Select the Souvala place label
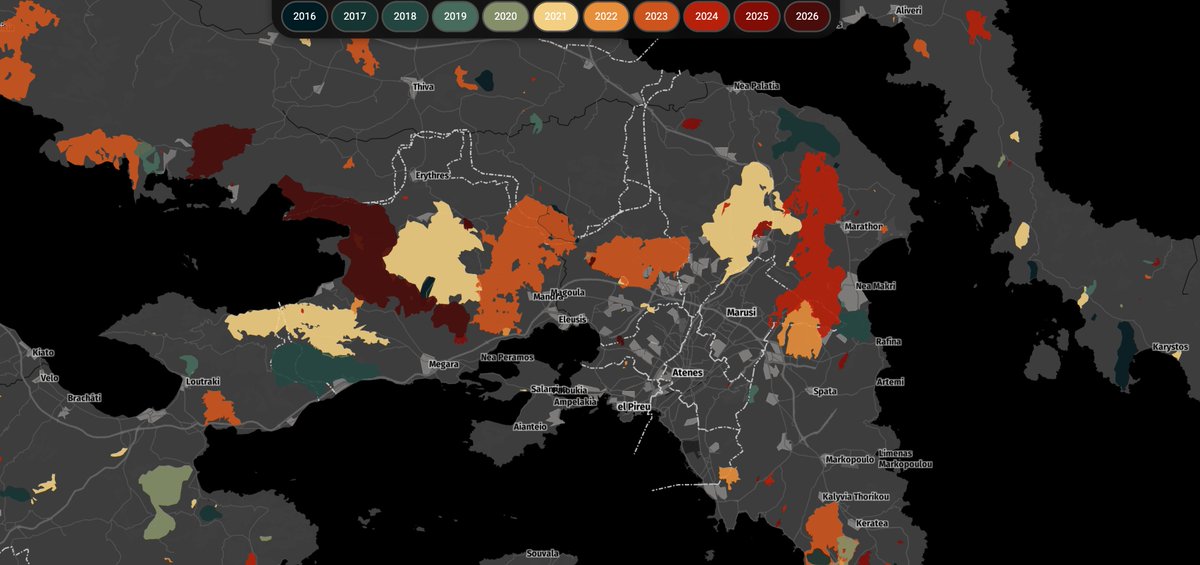1200x565 pixels. point(541,553)
